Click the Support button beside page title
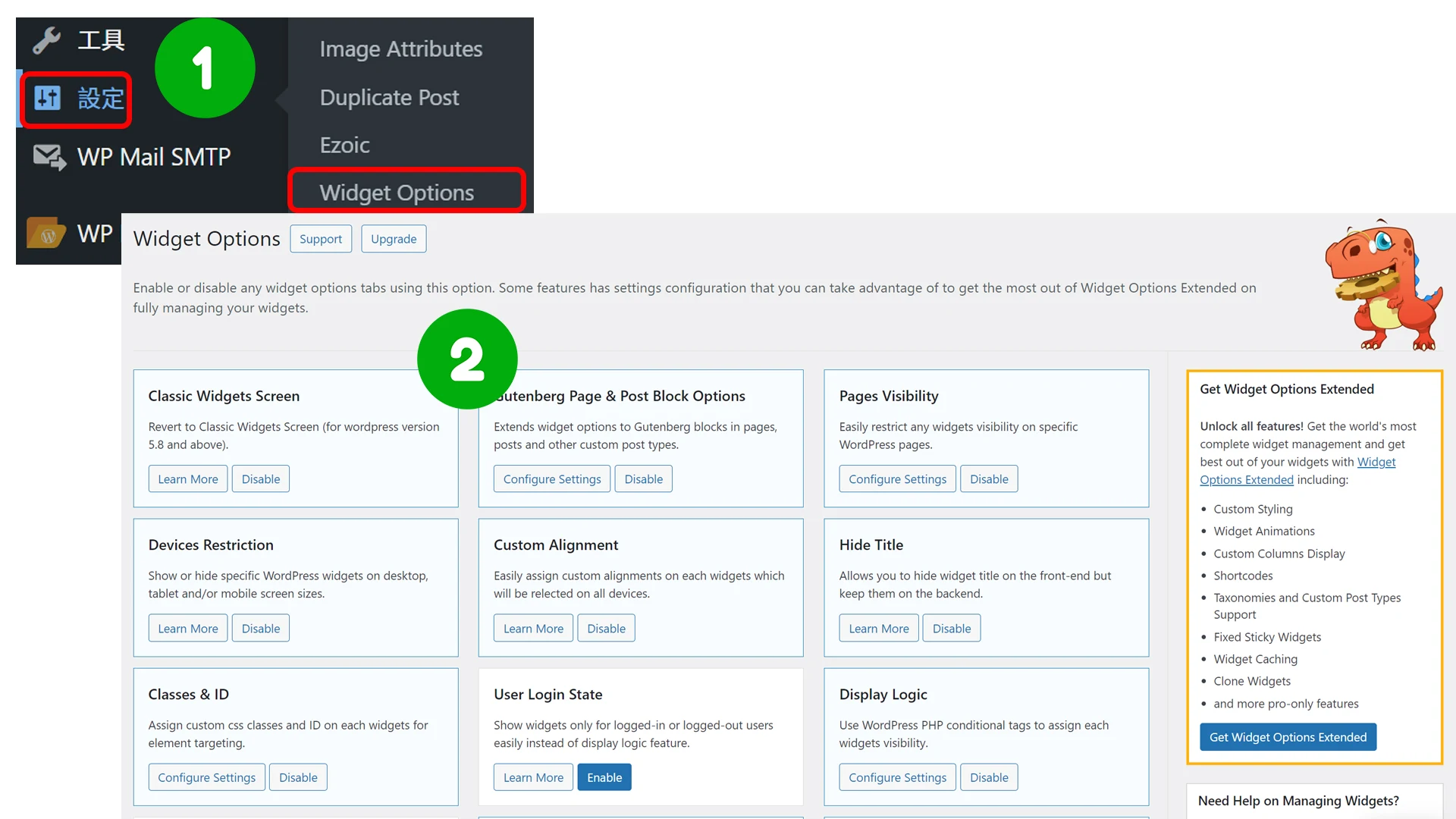Viewport: 1456px width, 819px height. click(x=321, y=239)
